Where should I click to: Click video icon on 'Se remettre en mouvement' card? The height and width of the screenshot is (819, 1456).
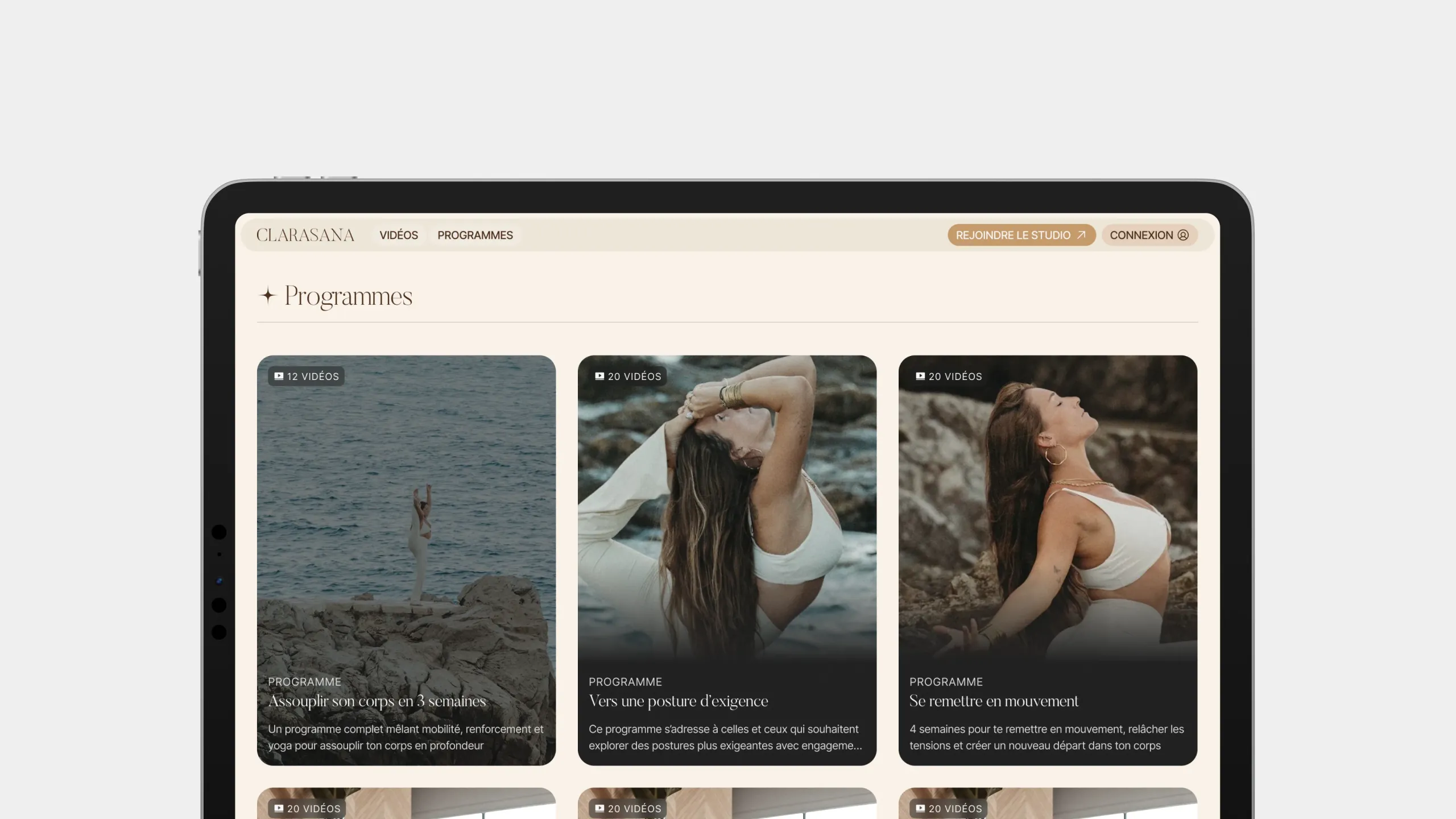click(x=920, y=376)
